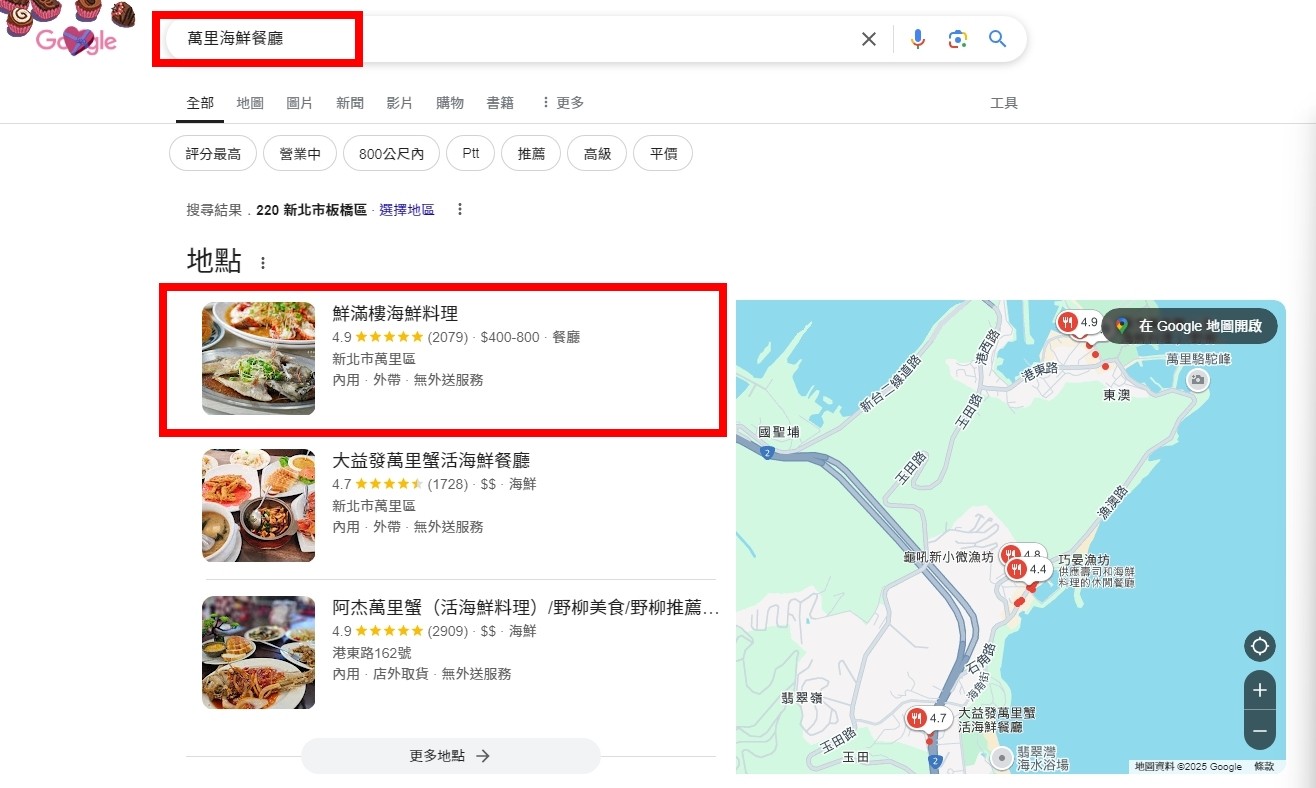Switch to the 地圖 tab
Screen dimensions: 1316x788
click(x=250, y=103)
